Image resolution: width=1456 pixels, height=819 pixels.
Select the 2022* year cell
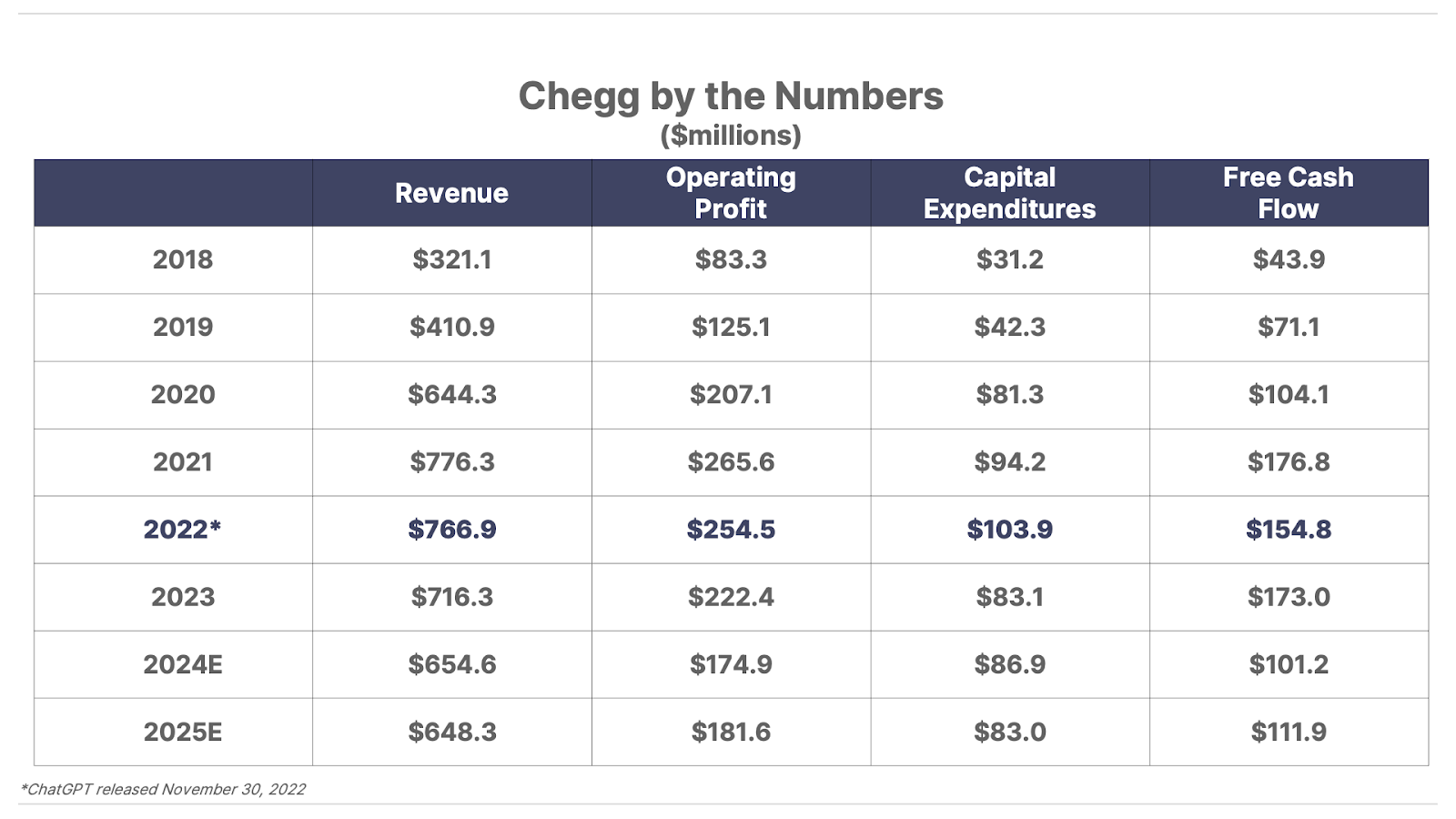pyautogui.click(x=183, y=530)
